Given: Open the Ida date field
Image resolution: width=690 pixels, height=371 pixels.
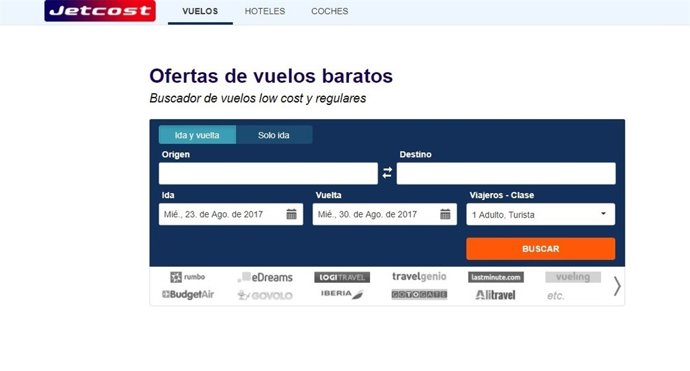Looking at the screenshot, I should click(231, 214).
